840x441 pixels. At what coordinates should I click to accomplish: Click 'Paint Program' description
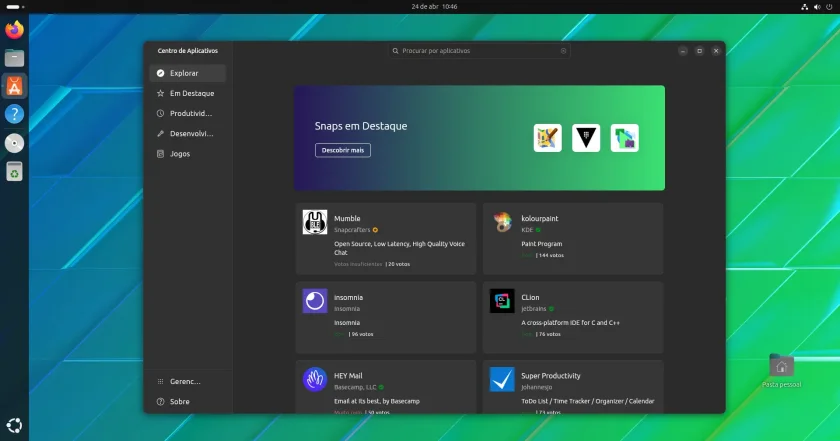point(542,244)
